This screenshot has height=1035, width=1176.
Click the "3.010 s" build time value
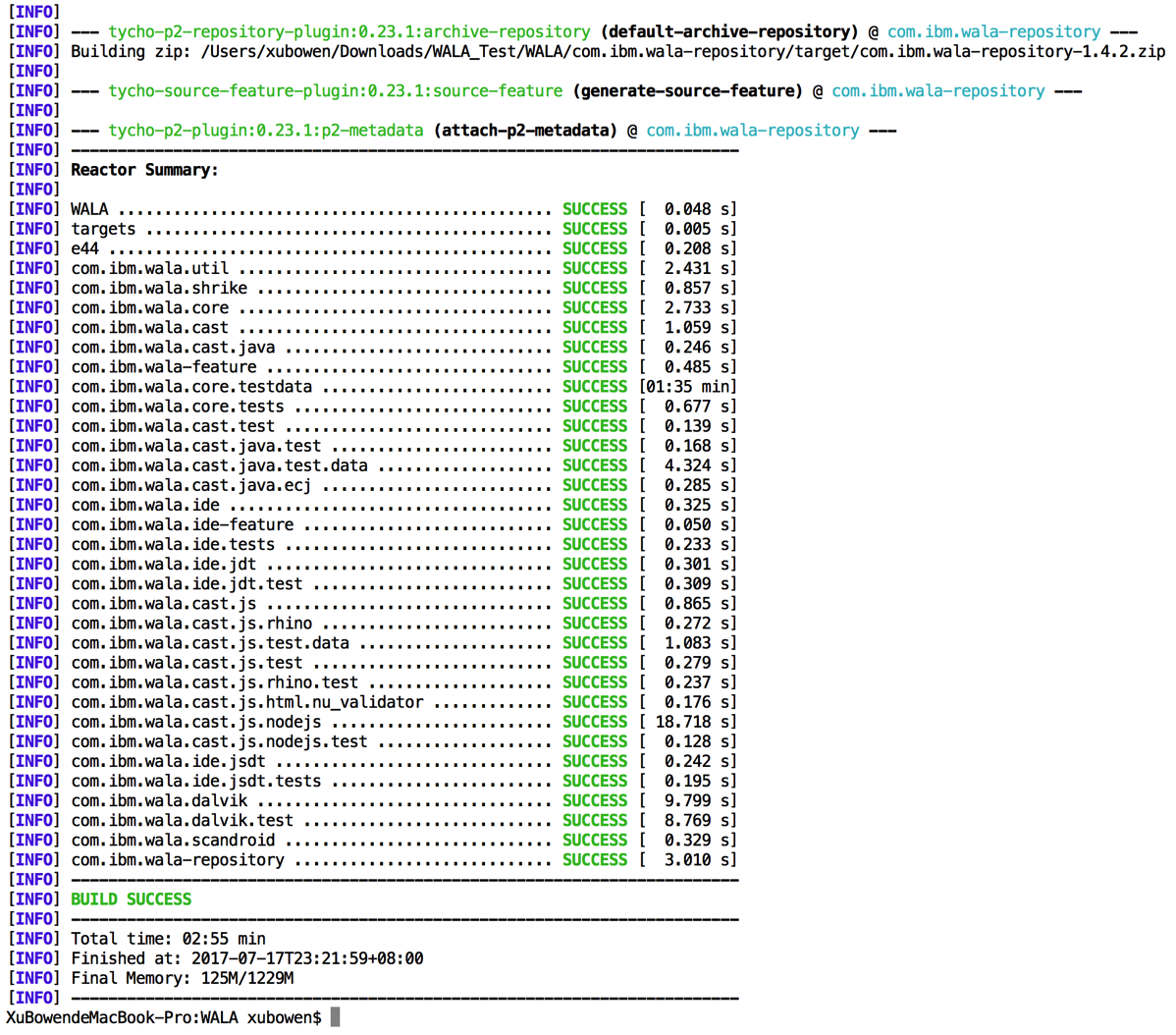click(697, 860)
